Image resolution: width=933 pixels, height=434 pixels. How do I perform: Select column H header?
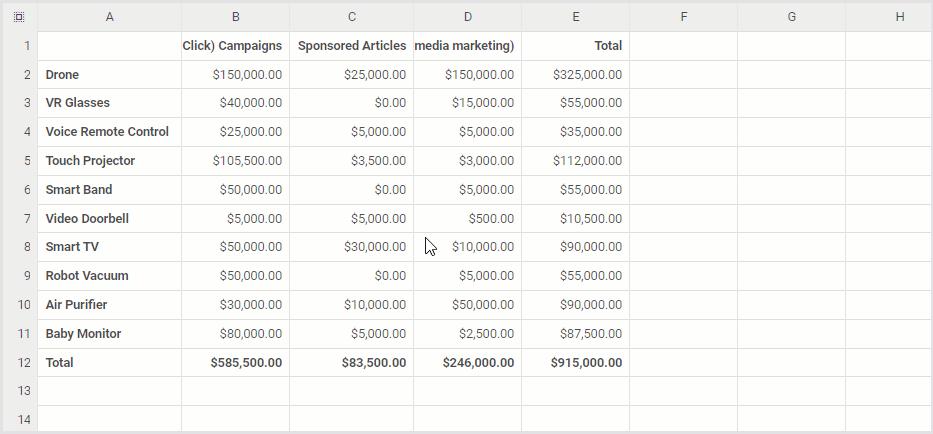pyautogui.click(x=899, y=16)
